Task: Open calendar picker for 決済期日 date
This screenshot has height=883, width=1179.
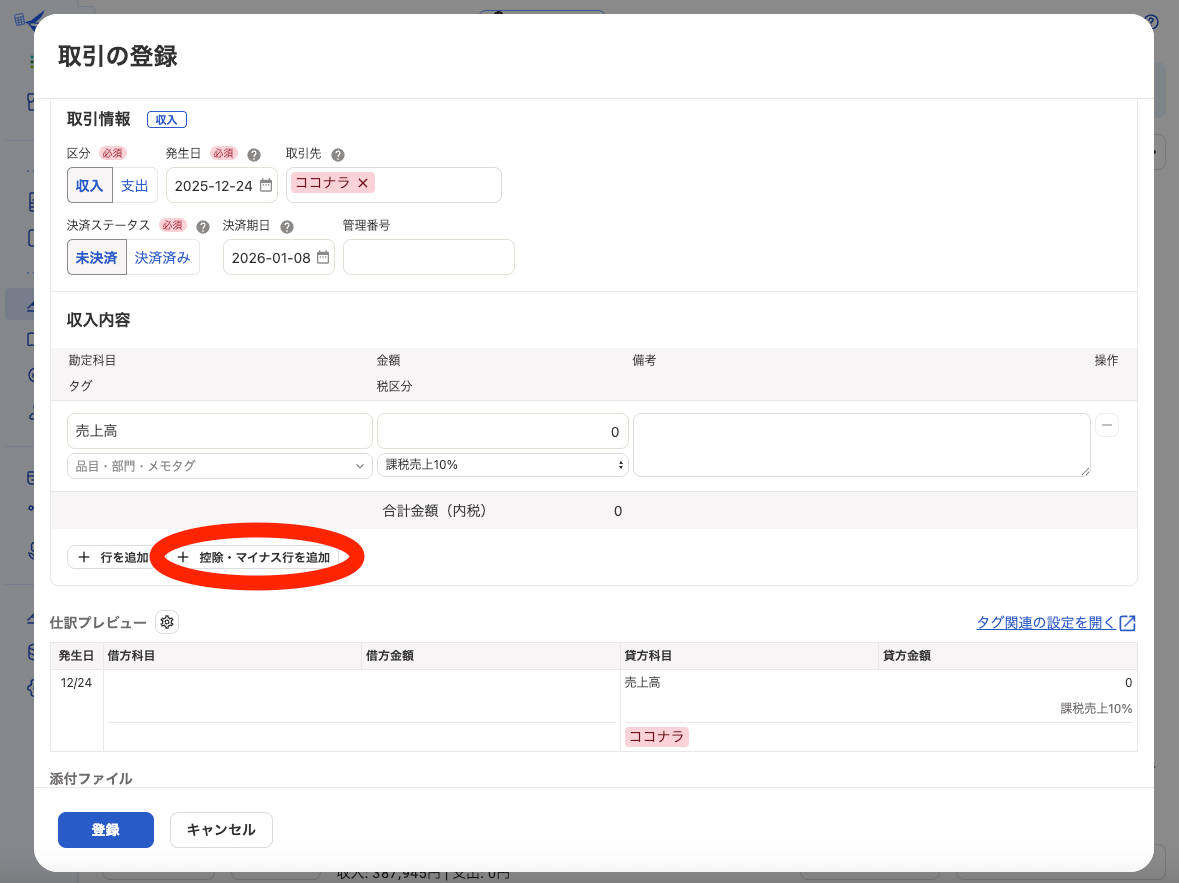Action: click(x=323, y=258)
